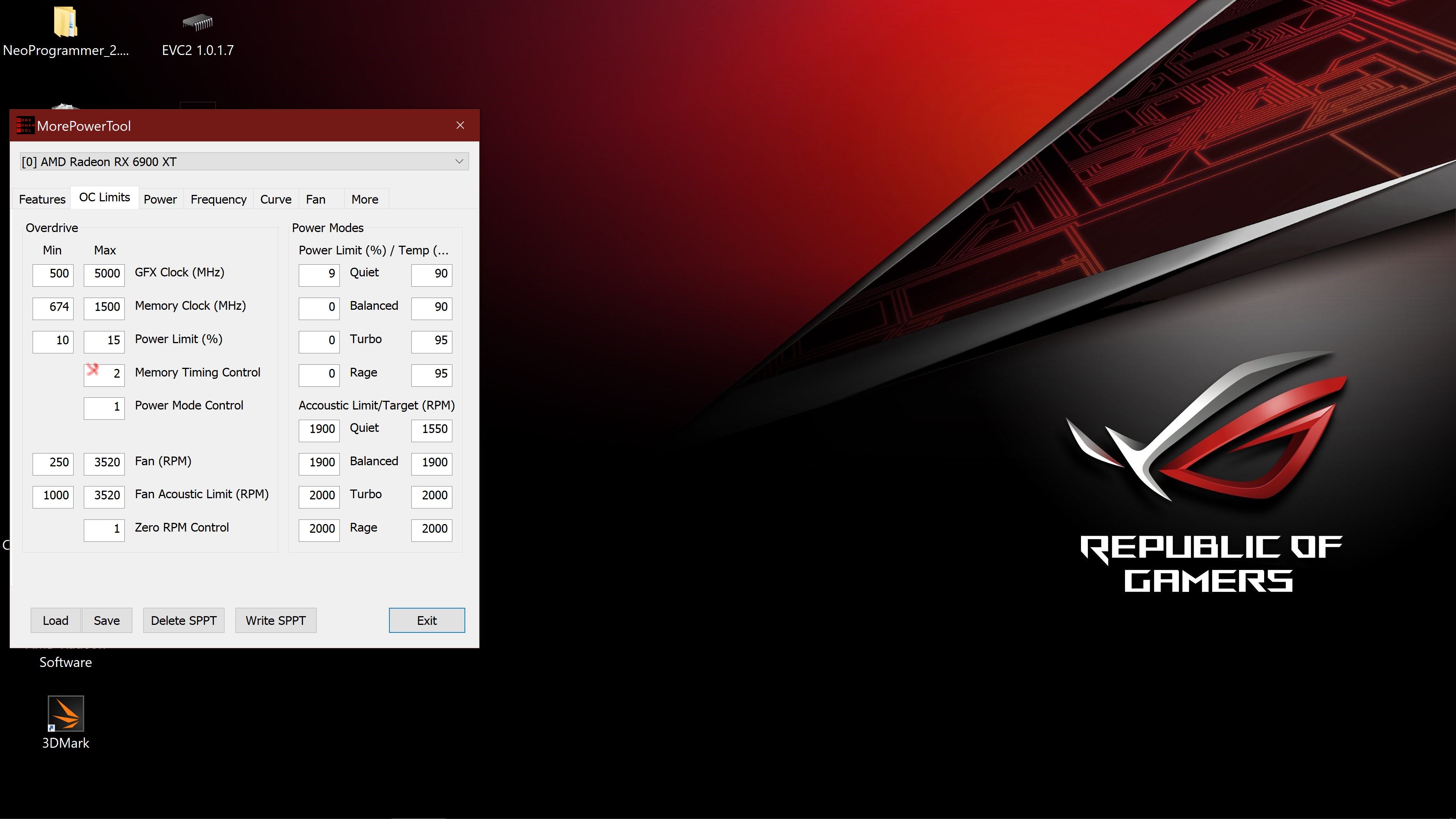The width and height of the screenshot is (1456, 819).
Task: Edit Fan Acoustic Limit minimum field 1000
Action: 53,497
